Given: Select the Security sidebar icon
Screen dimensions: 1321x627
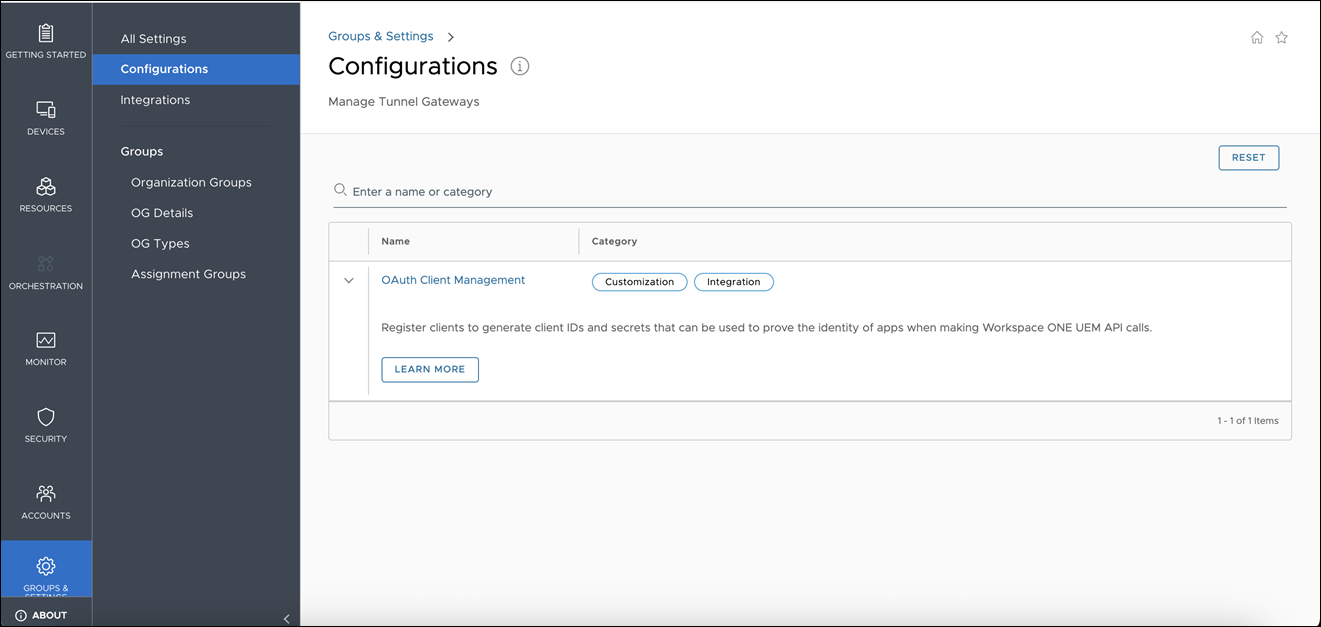Looking at the screenshot, I should (x=45, y=422).
